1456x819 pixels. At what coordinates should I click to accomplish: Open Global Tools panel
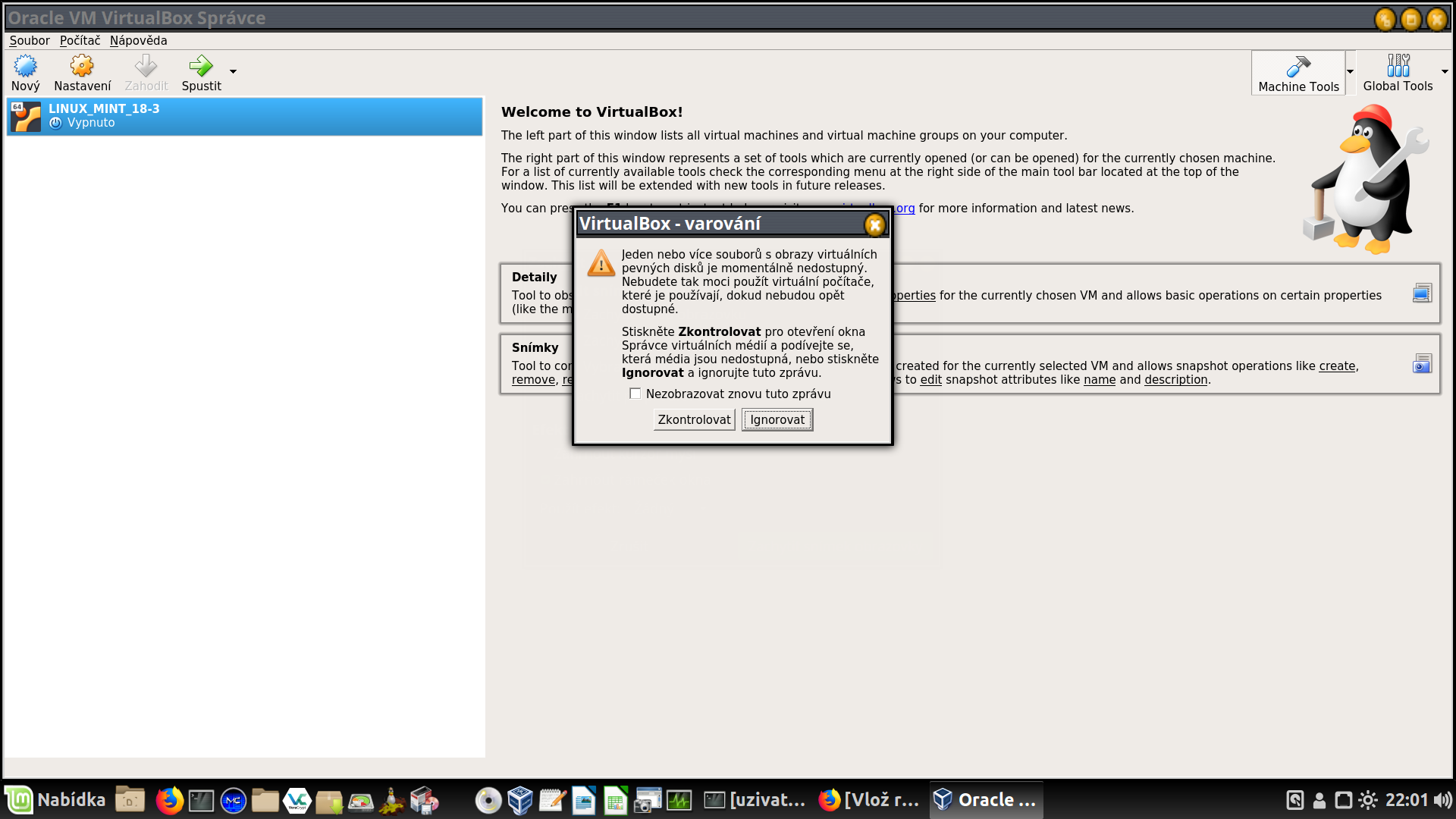click(1398, 73)
